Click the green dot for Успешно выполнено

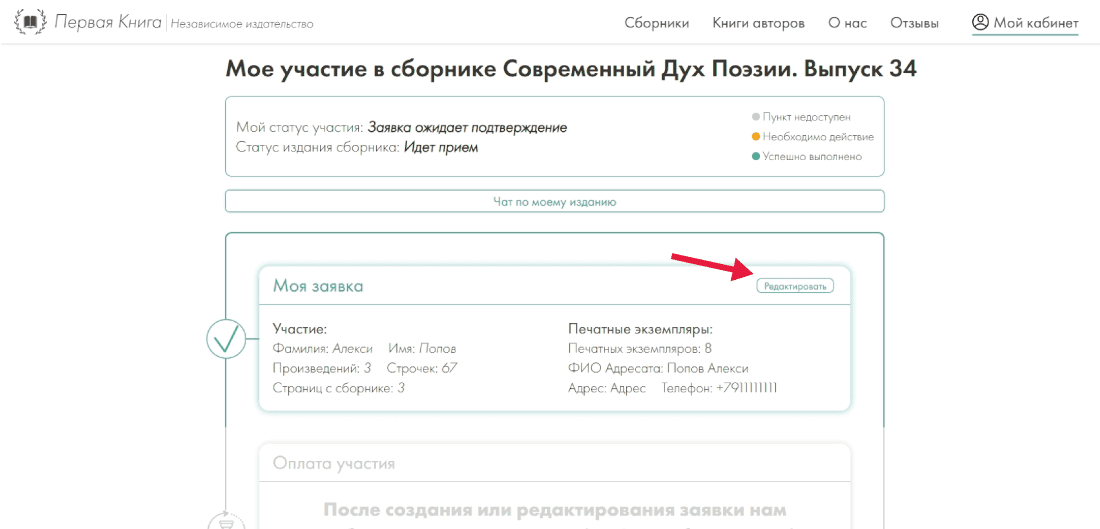(756, 157)
